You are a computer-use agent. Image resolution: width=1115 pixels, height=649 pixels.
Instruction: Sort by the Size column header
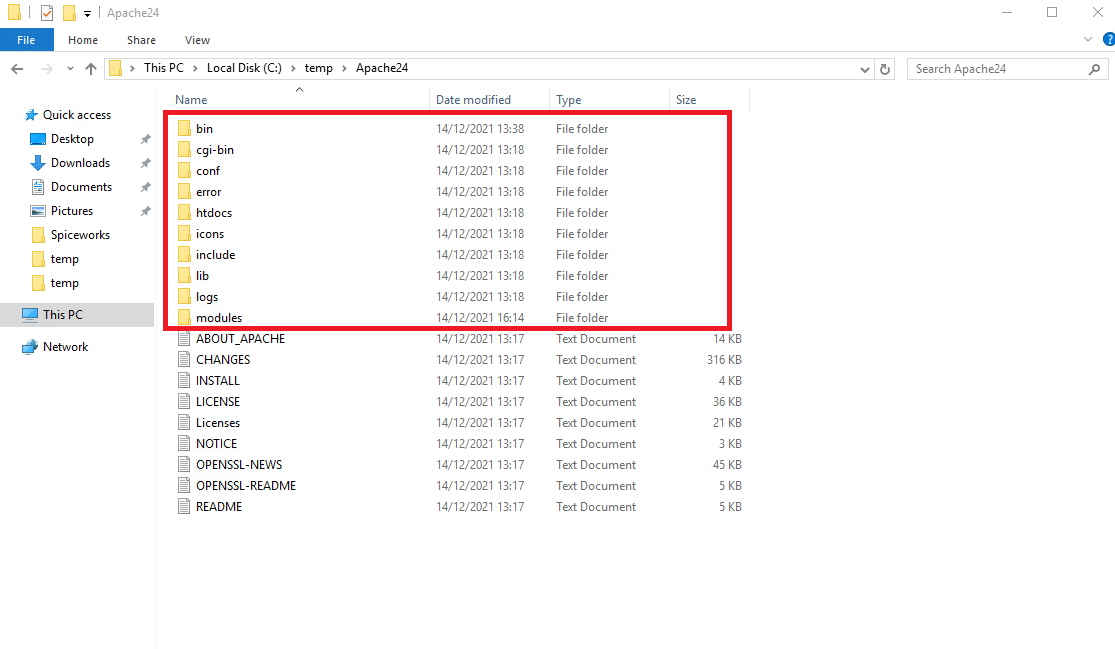coord(709,100)
